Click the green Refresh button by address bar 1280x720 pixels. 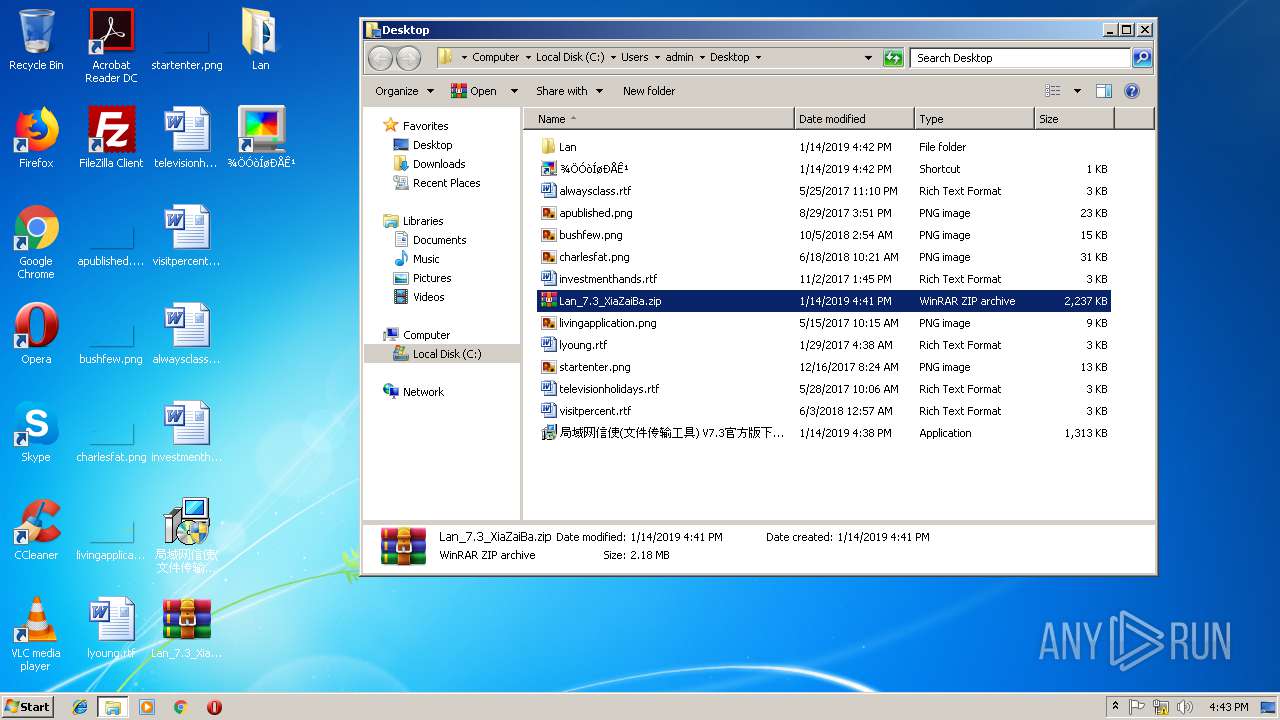click(x=893, y=58)
